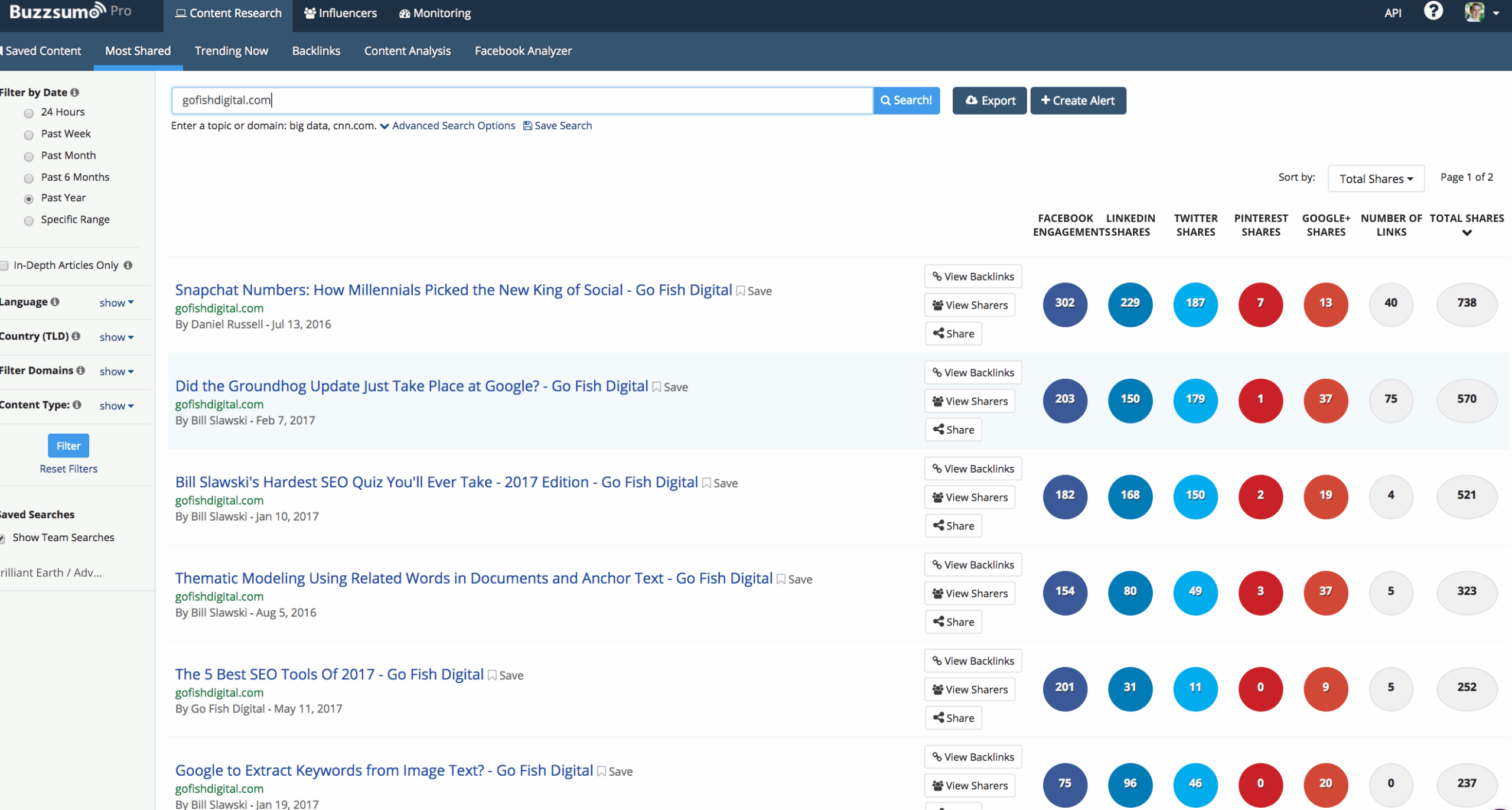Click total shares bubble 323
Screen dimensions: 1512x810
coord(1467,592)
